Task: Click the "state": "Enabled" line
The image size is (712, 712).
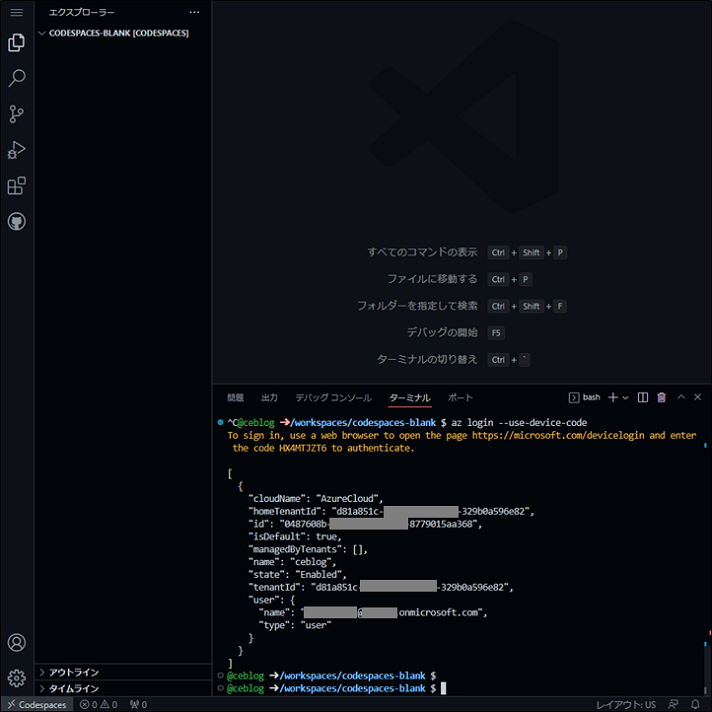Action: click(x=297, y=574)
